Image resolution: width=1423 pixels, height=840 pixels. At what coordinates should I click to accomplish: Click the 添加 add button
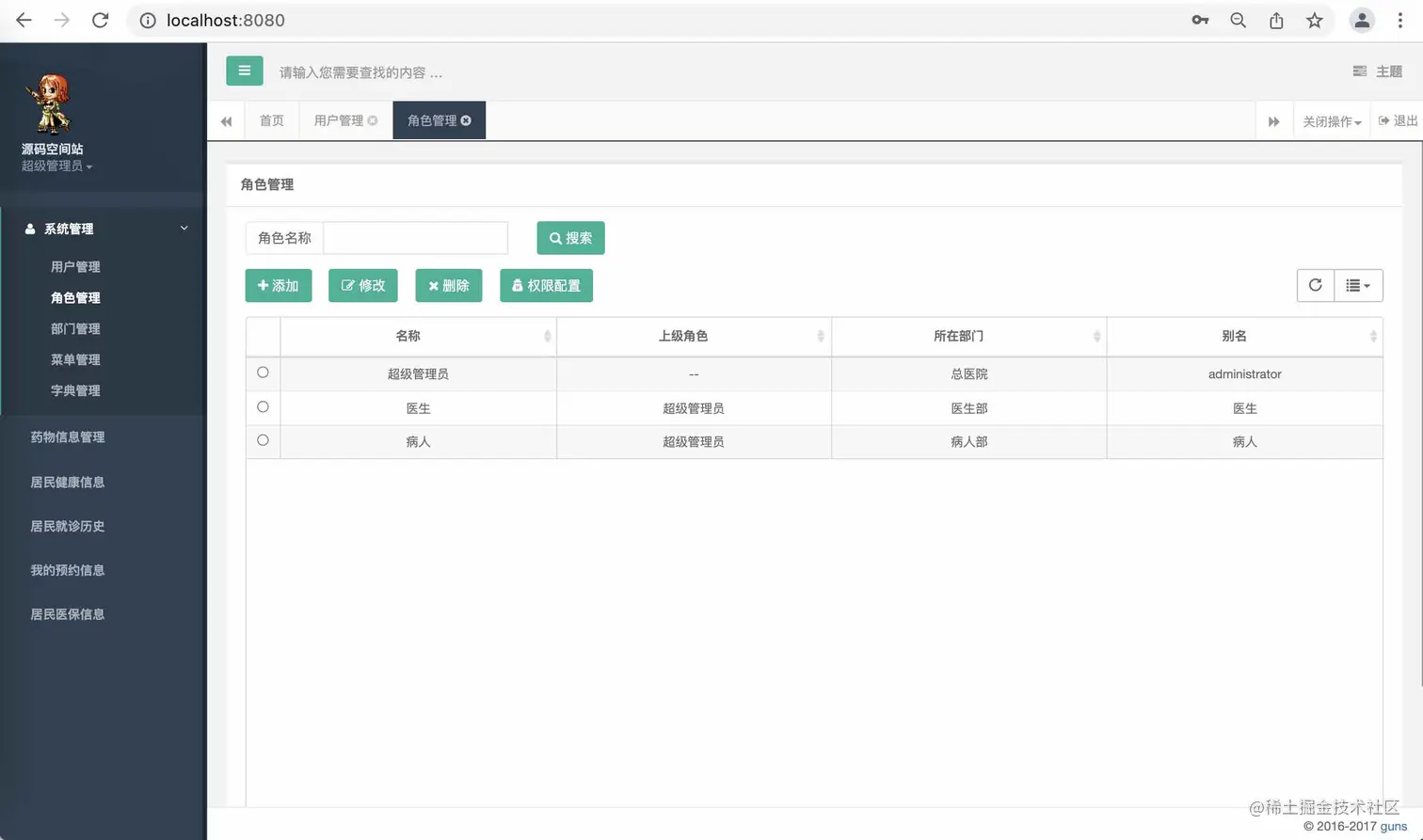(x=279, y=285)
